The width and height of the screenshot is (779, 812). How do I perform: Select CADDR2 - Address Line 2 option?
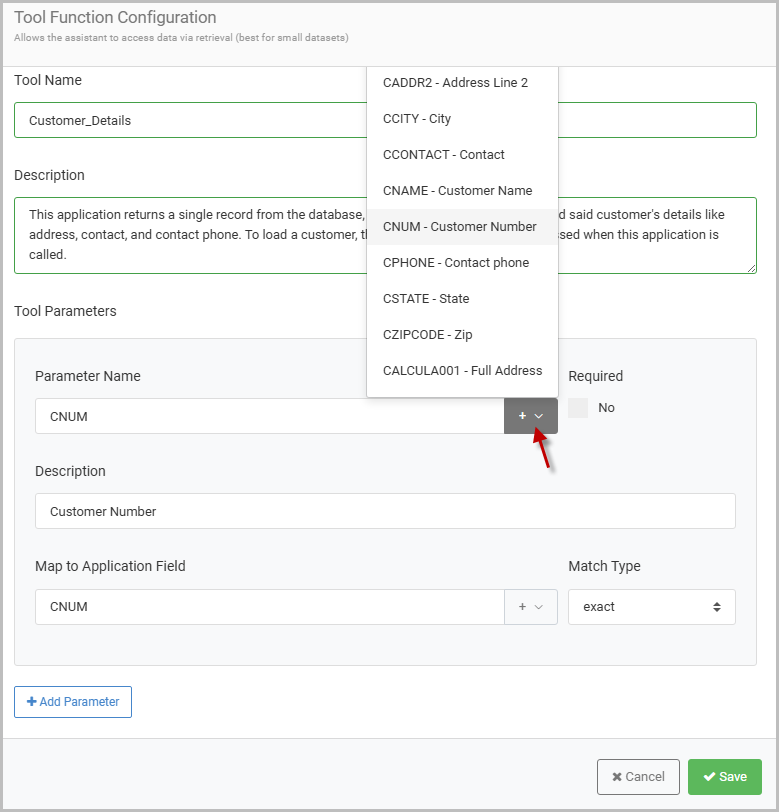point(455,83)
